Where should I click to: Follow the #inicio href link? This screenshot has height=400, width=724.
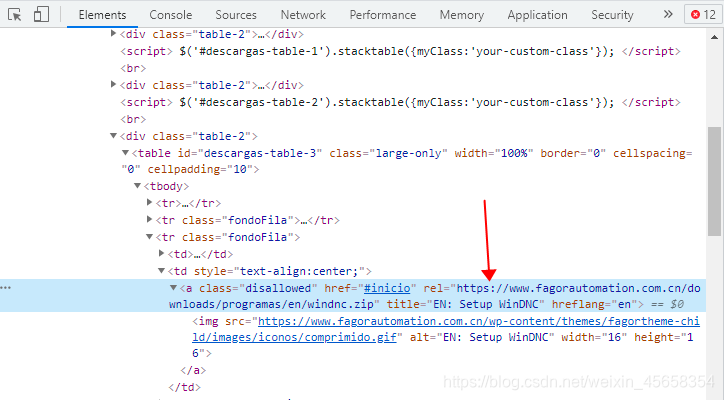point(387,288)
